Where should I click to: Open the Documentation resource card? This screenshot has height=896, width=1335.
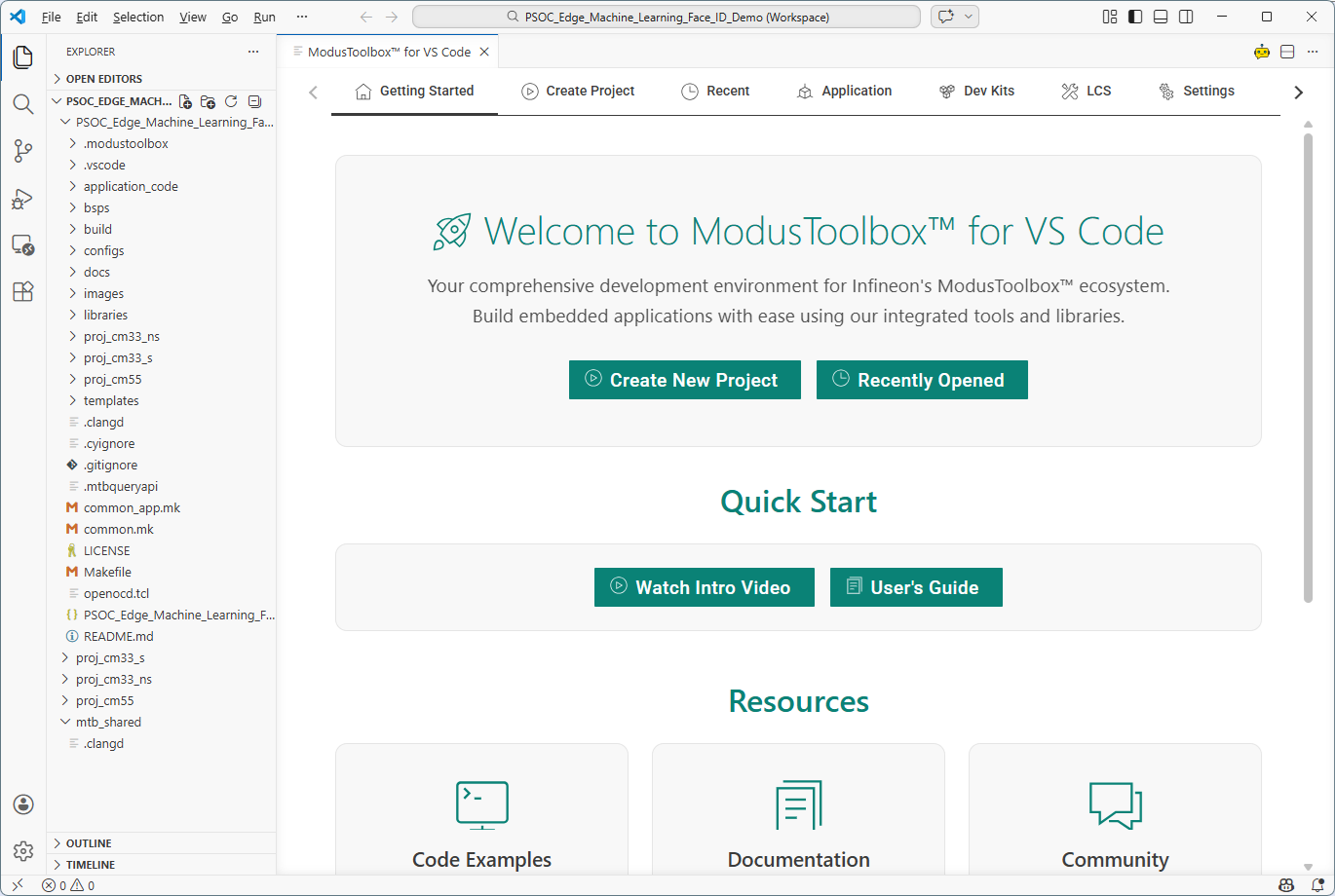(x=798, y=809)
